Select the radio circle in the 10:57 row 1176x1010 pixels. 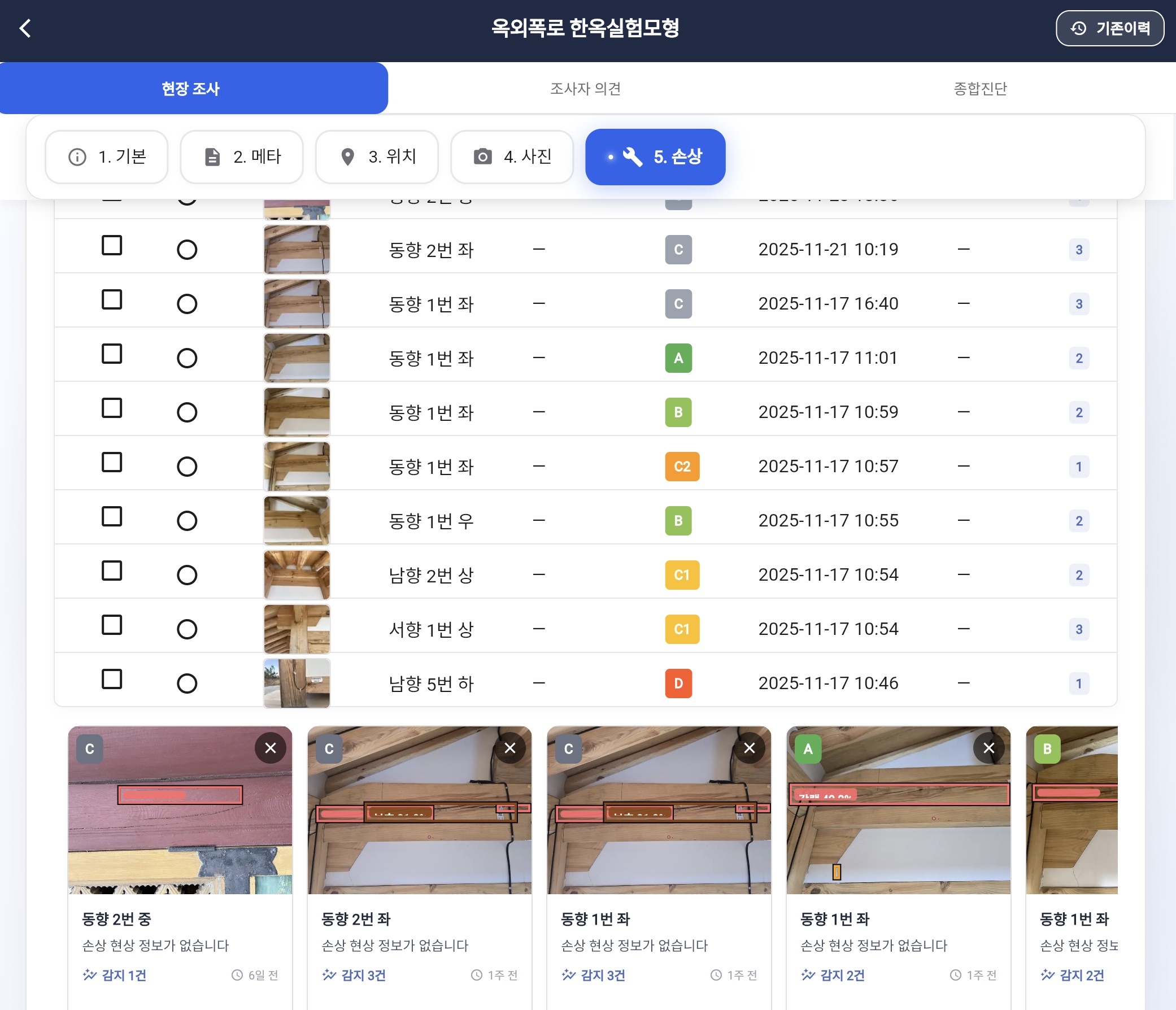pyautogui.click(x=187, y=467)
